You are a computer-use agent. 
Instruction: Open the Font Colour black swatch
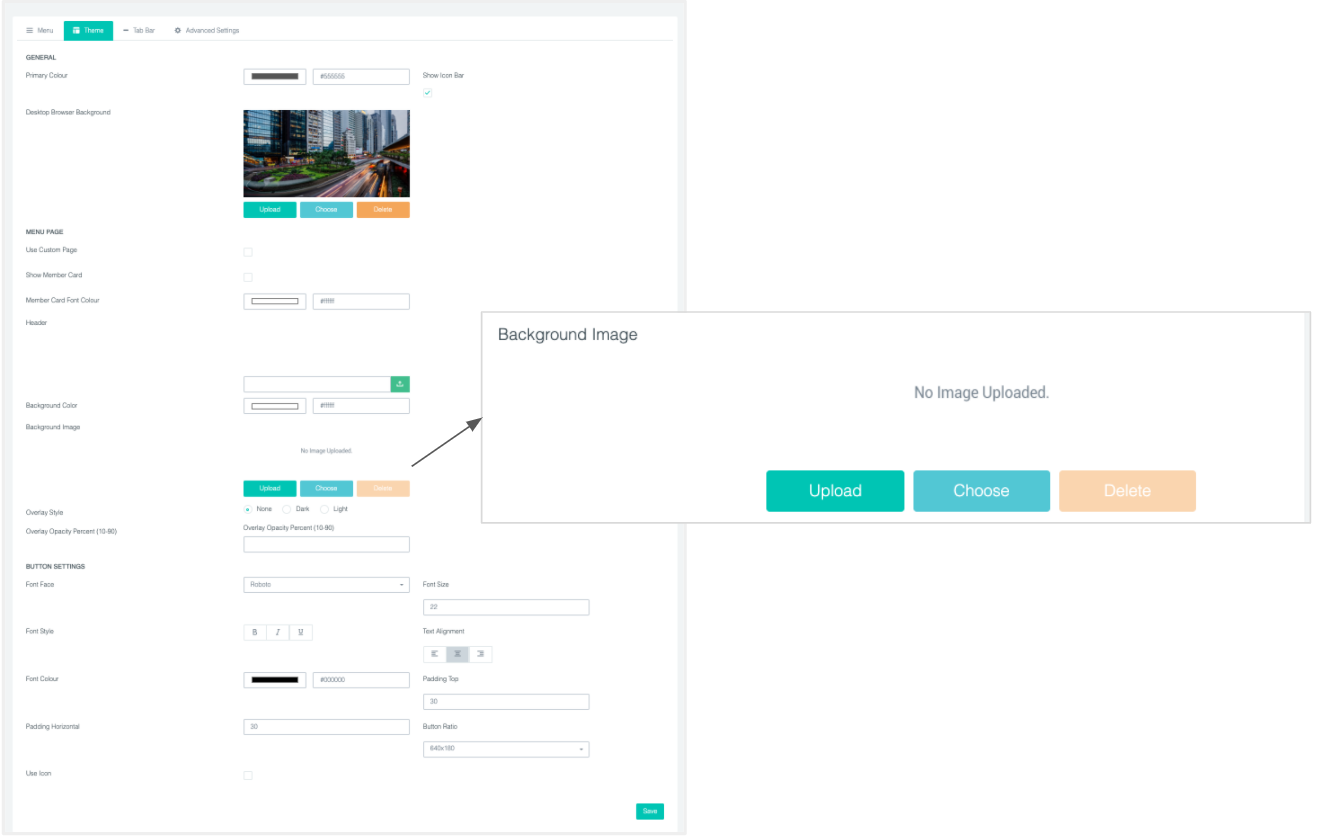[x=275, y=680]
